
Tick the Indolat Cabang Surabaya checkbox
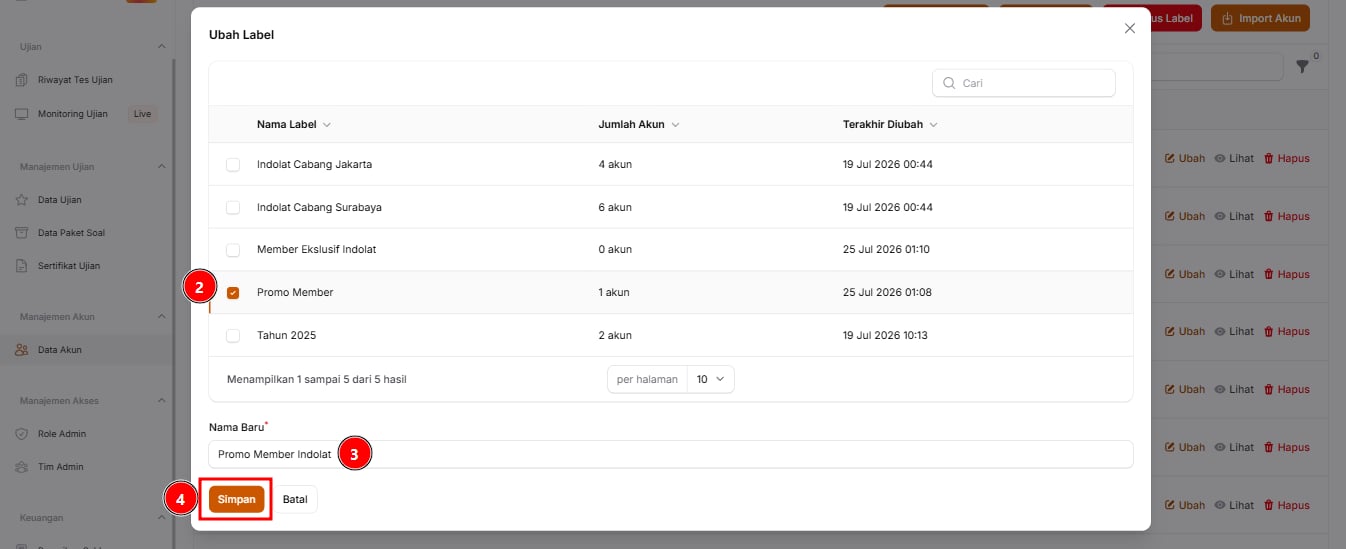coord(233,207)
